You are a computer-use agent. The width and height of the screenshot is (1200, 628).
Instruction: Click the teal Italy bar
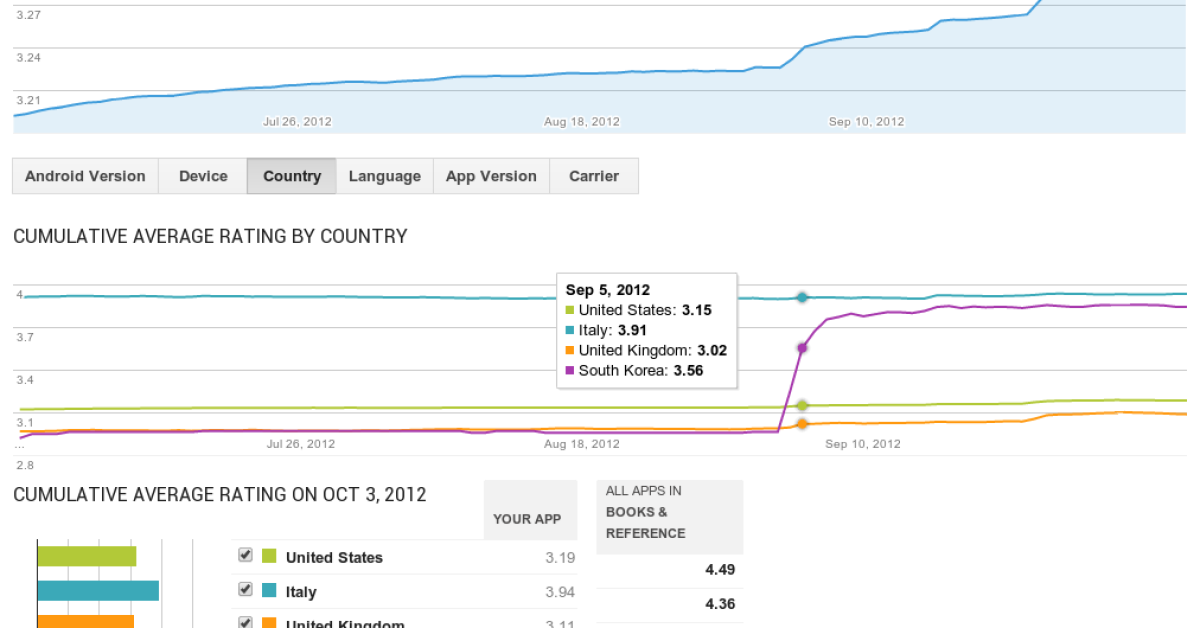(x=98, y=591)
